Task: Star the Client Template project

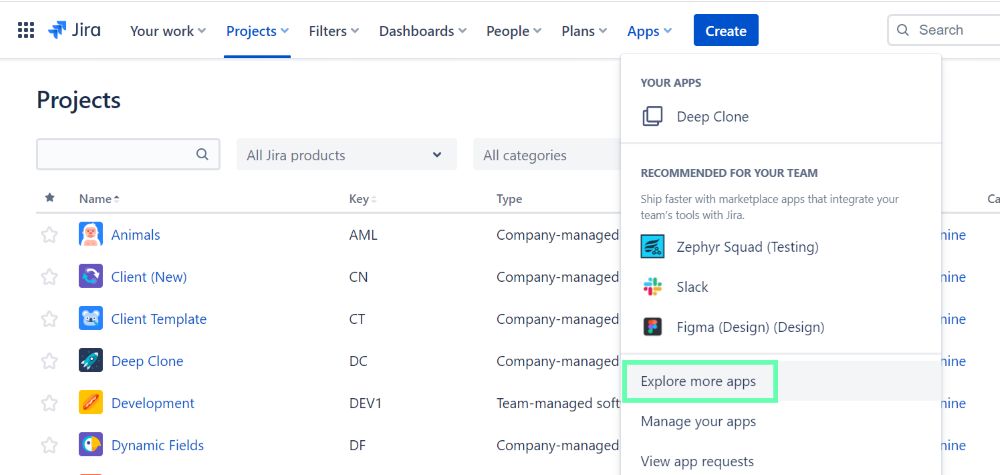Action: tap(49, 319)
